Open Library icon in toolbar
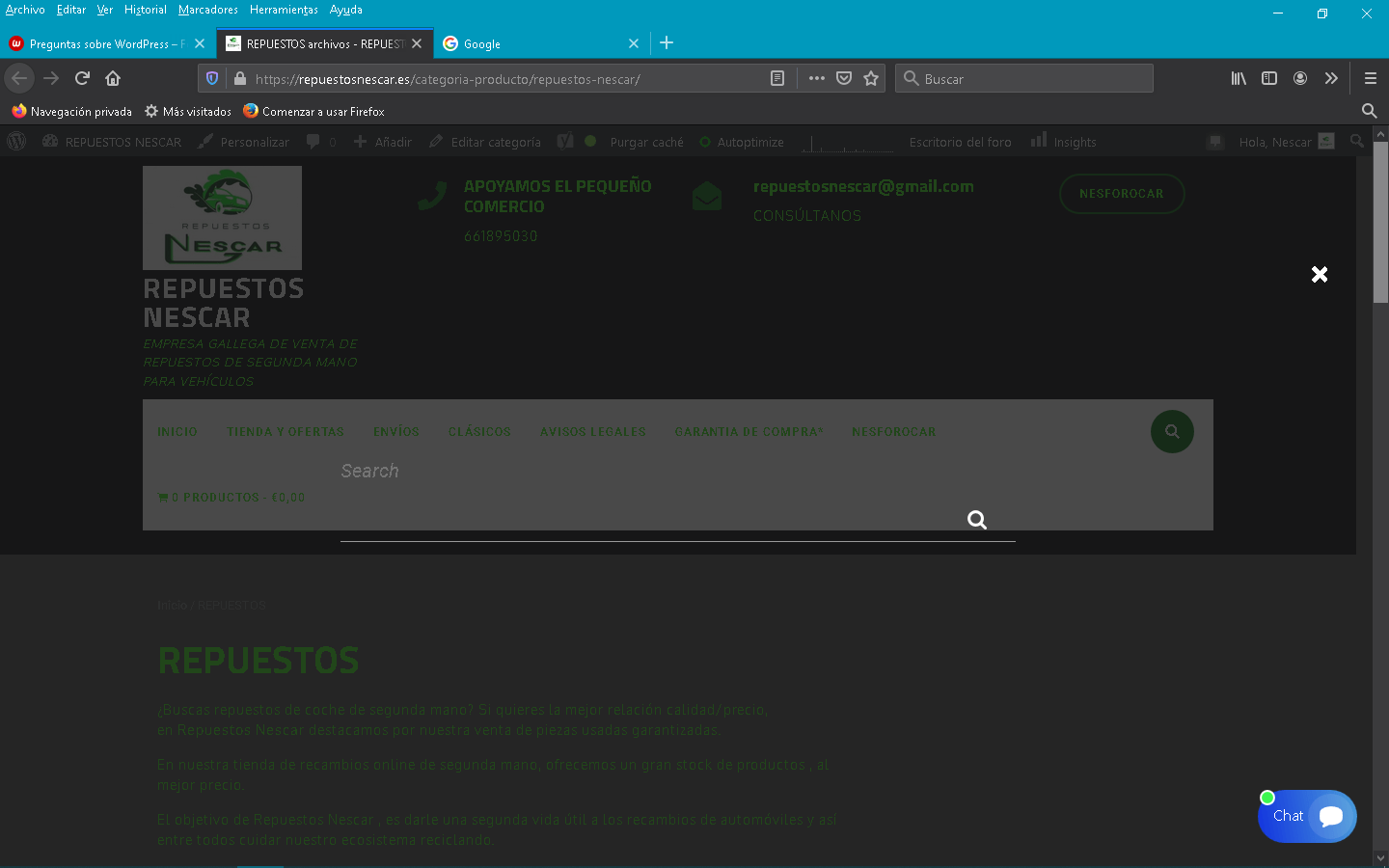The width and height of the screenshot is (1389, 868). coord(1239,78)
